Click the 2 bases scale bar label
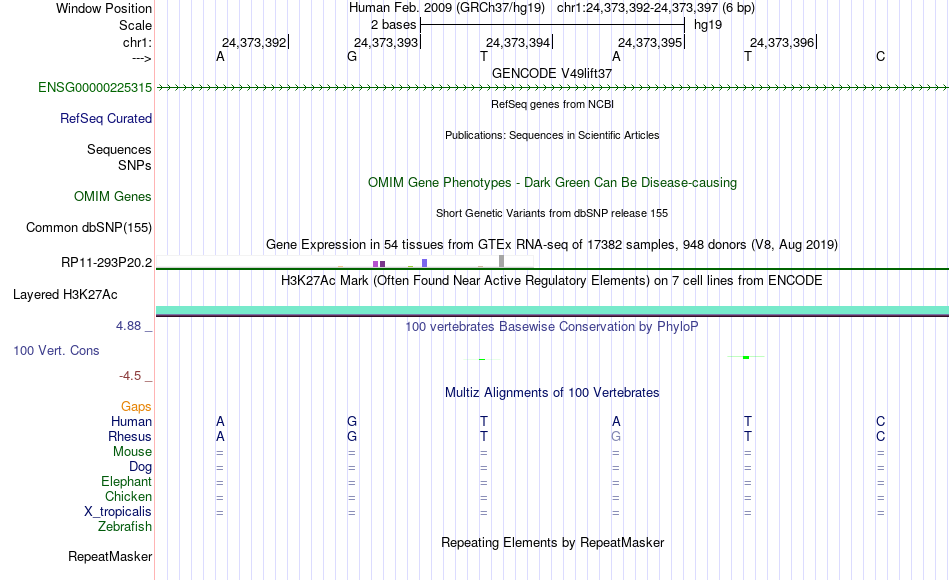The width and height of the screenshot is (950, 580). [393, 25]
